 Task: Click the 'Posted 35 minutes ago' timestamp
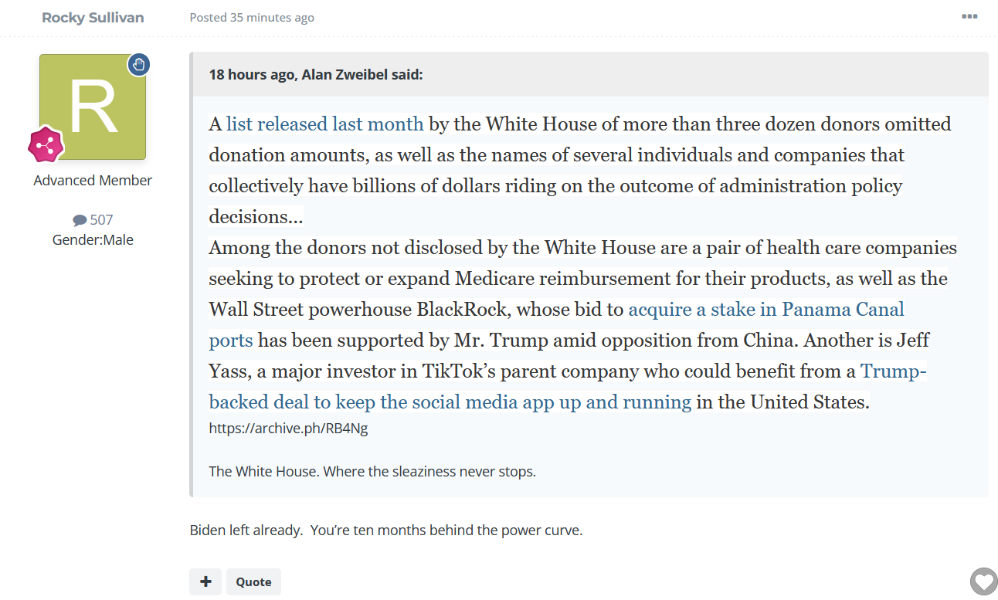point(251,18)
